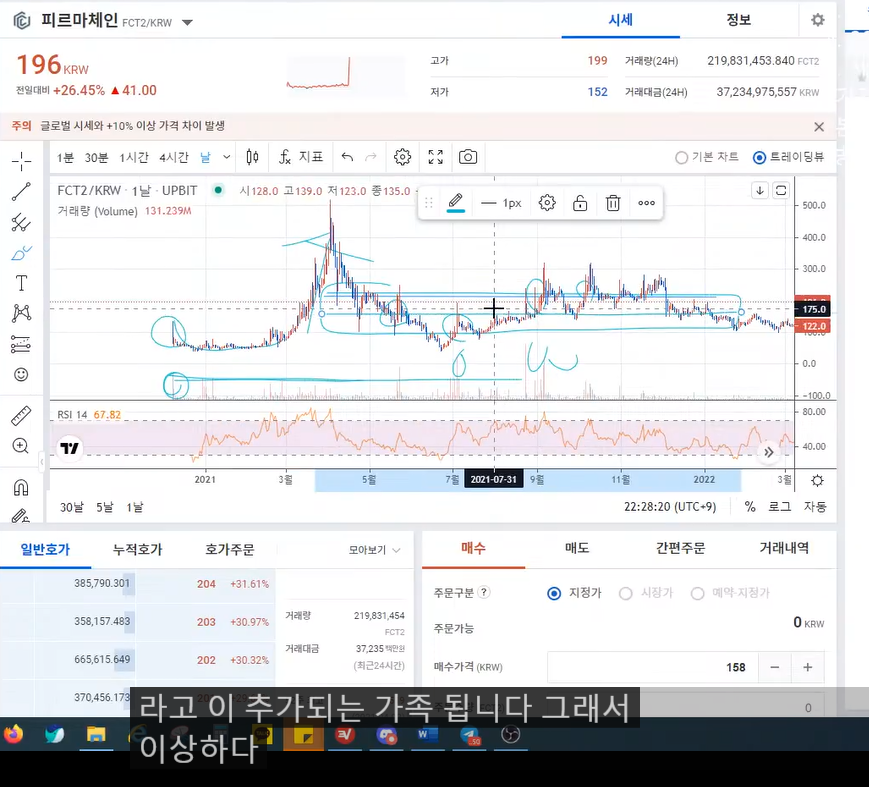The width and height of the screenshot is (869, 787).
Task: Select the ruler measure tool
Action: pyautogui.click(x=21, y=416)
